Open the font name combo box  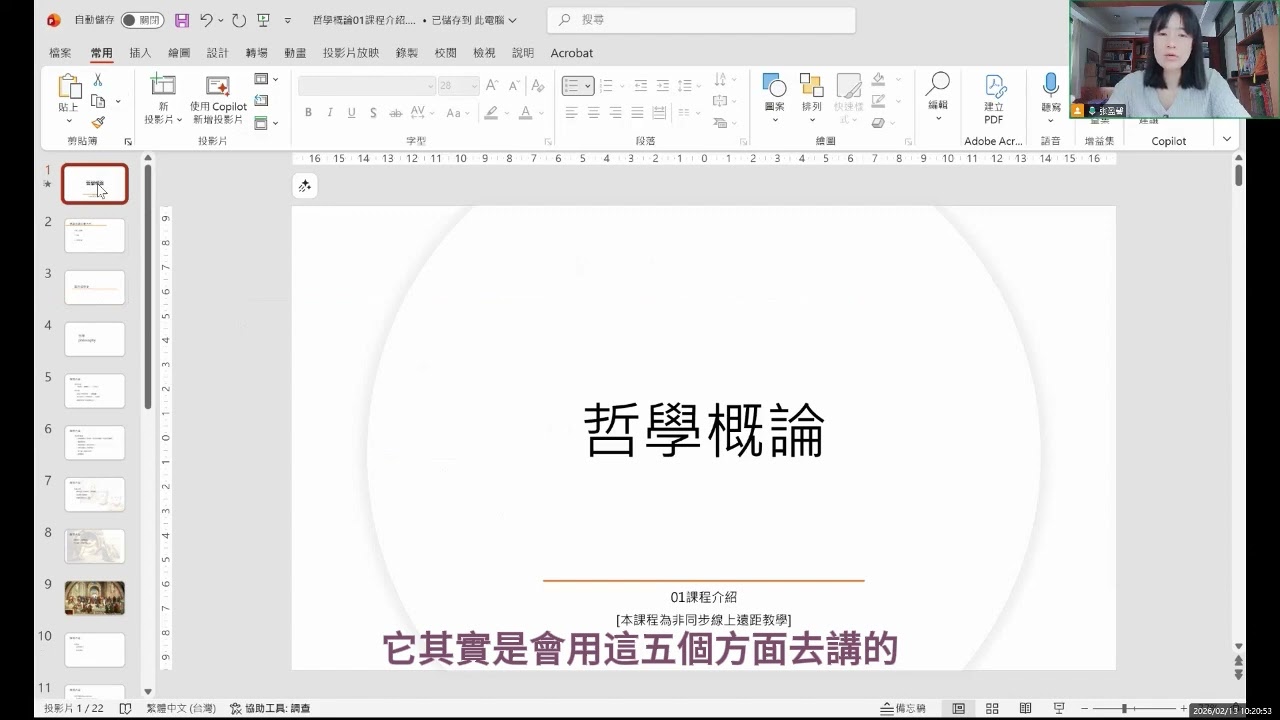click(x=367, y=86)
